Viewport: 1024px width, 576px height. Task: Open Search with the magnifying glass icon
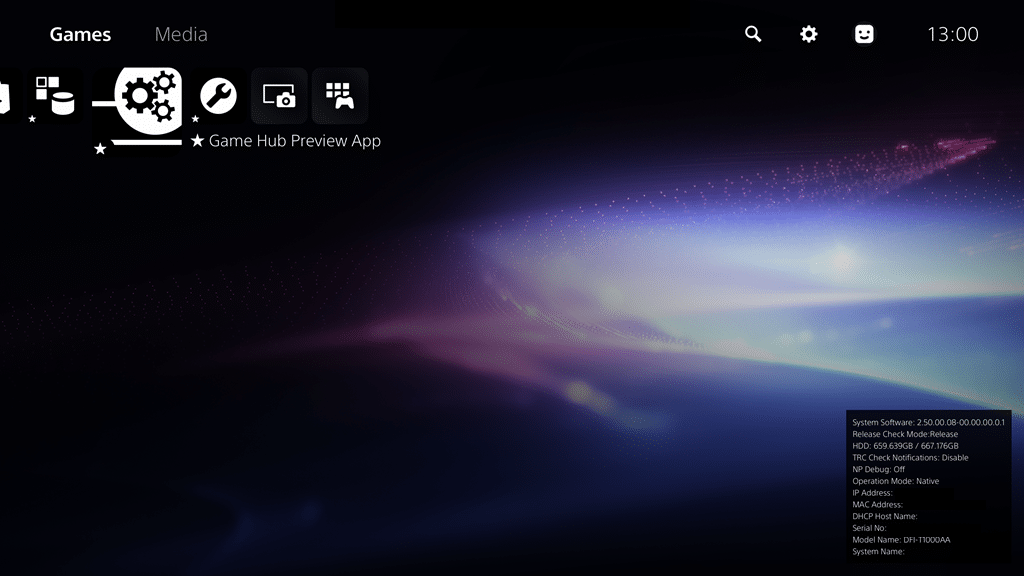(753, 34)
